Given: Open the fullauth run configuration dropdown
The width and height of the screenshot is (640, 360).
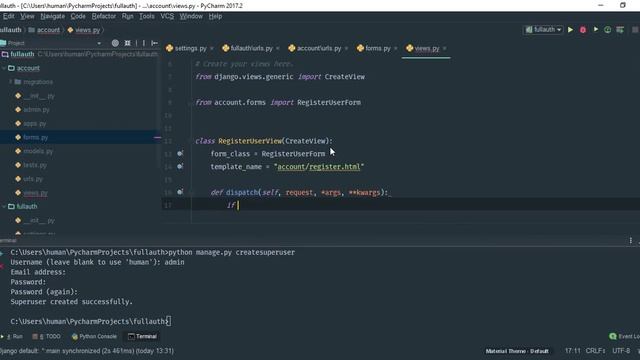Looking at the screenshot, I should coord(544,30).
